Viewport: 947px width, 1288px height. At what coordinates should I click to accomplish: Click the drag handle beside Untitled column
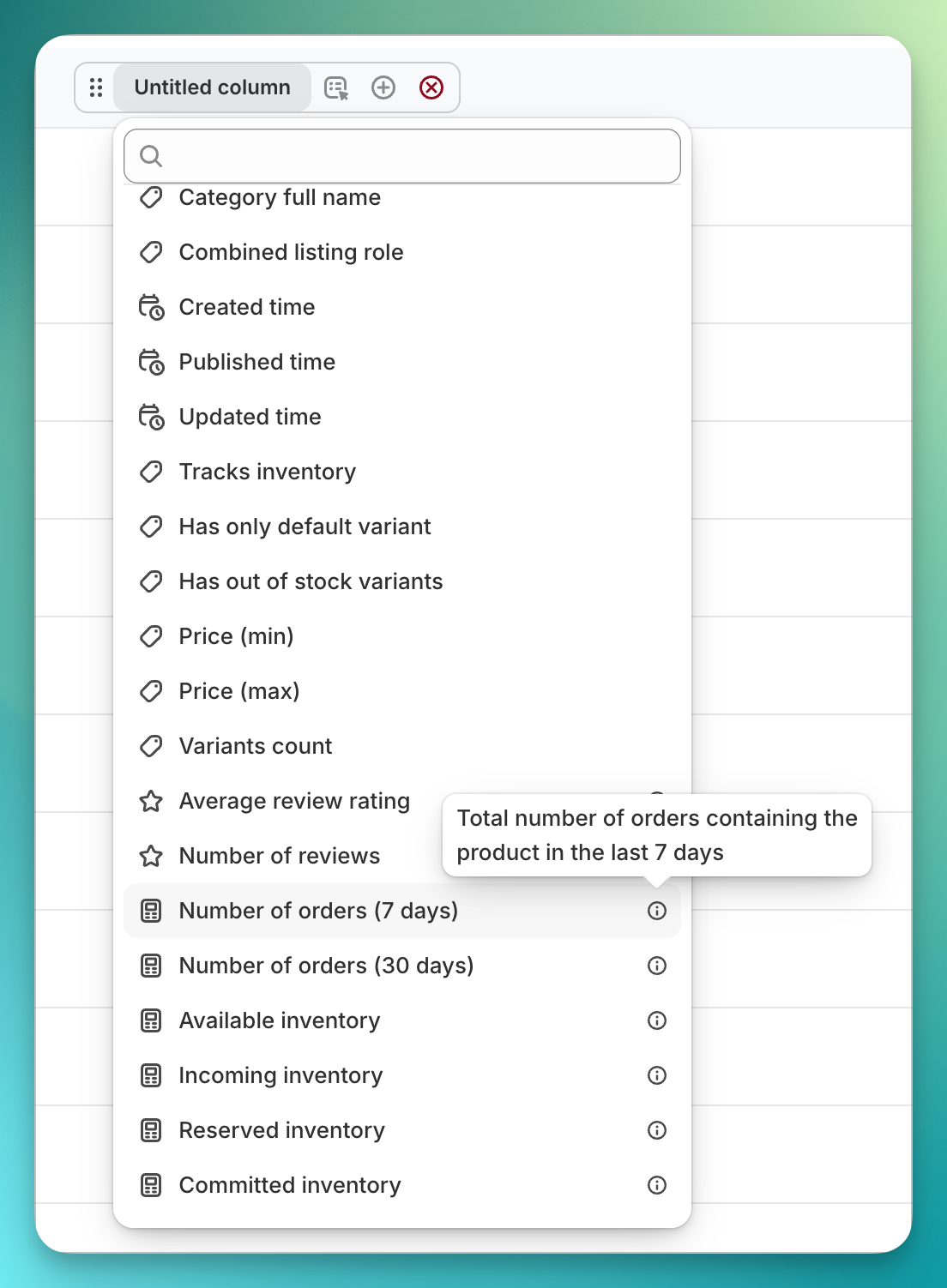(x=96, y=87)
